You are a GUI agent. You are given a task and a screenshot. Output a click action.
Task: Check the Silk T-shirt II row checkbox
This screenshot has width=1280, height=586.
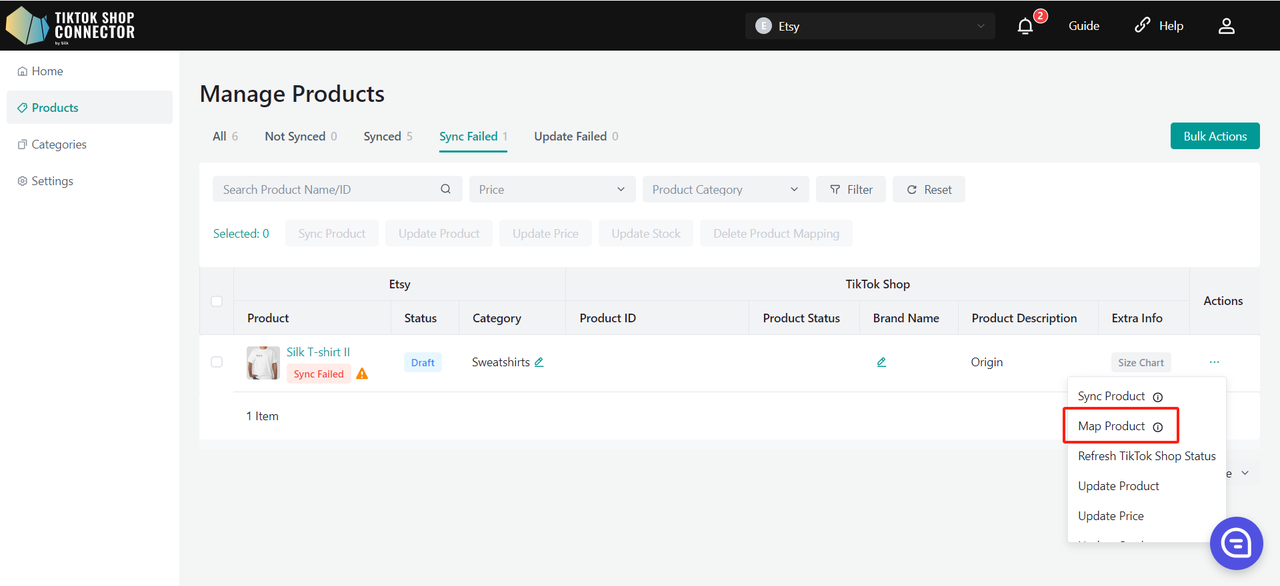coord(216,362)
